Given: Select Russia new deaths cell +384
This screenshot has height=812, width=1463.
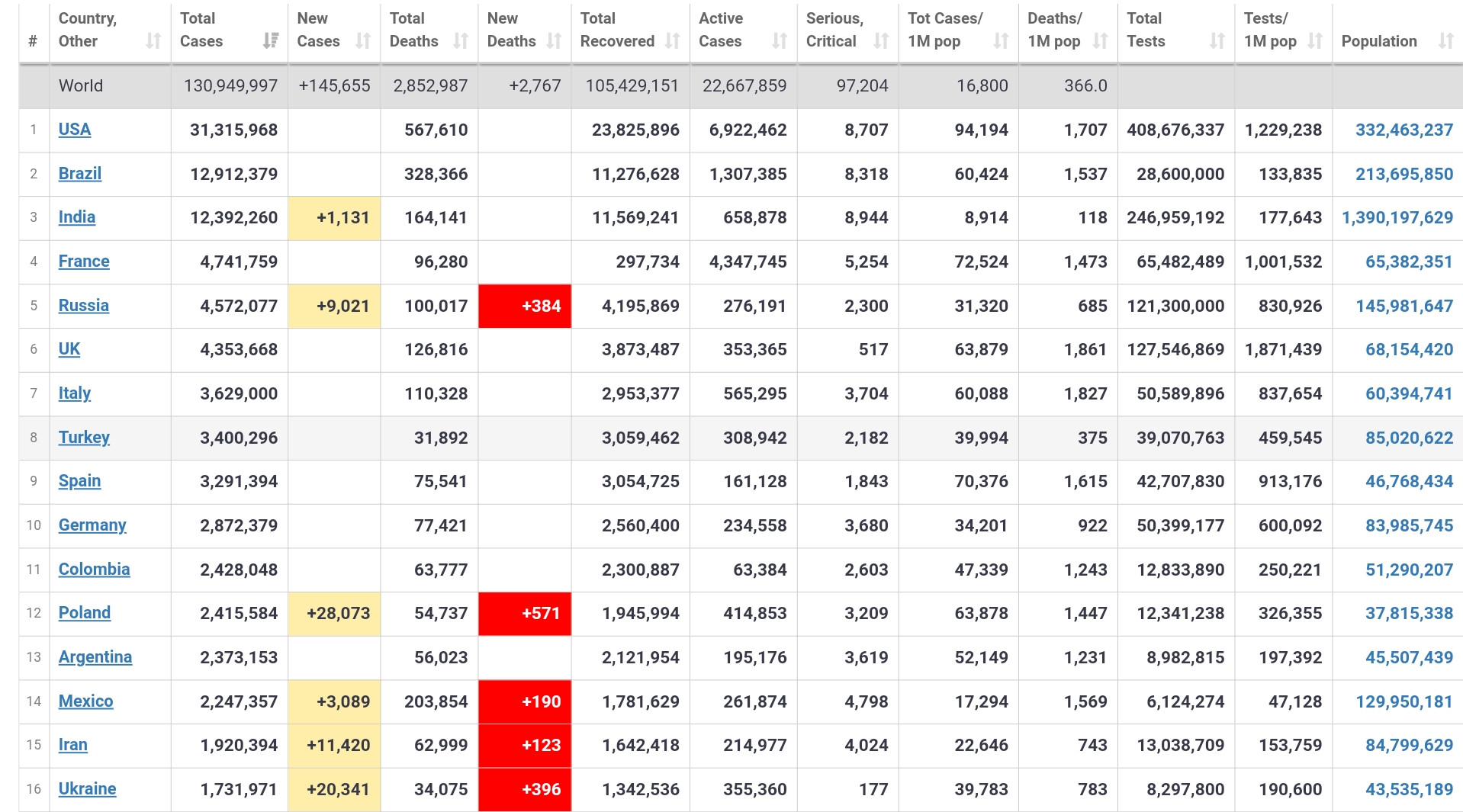Looking at the screenshot, I should [x=525, y=307].
